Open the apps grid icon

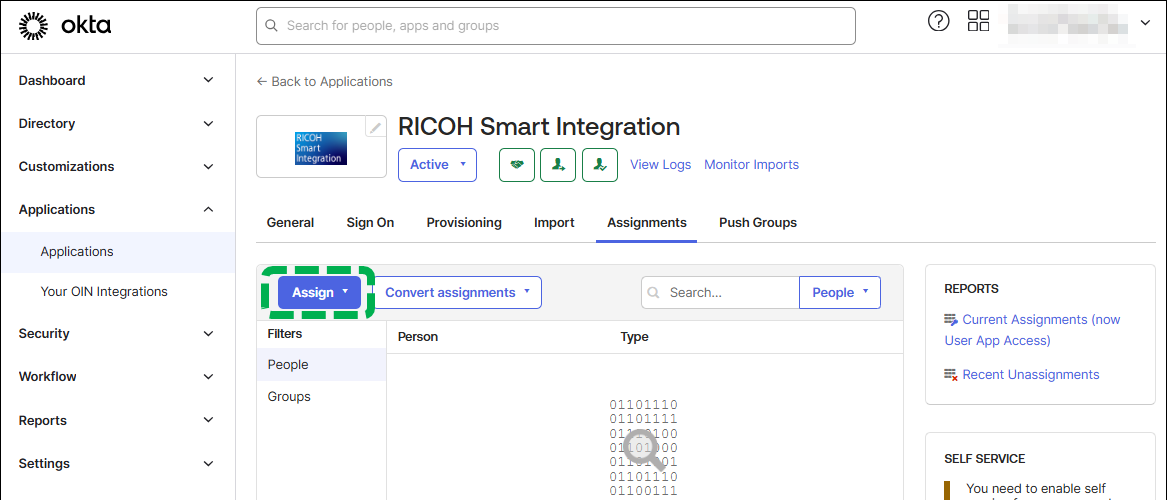(x=978, y=22)
